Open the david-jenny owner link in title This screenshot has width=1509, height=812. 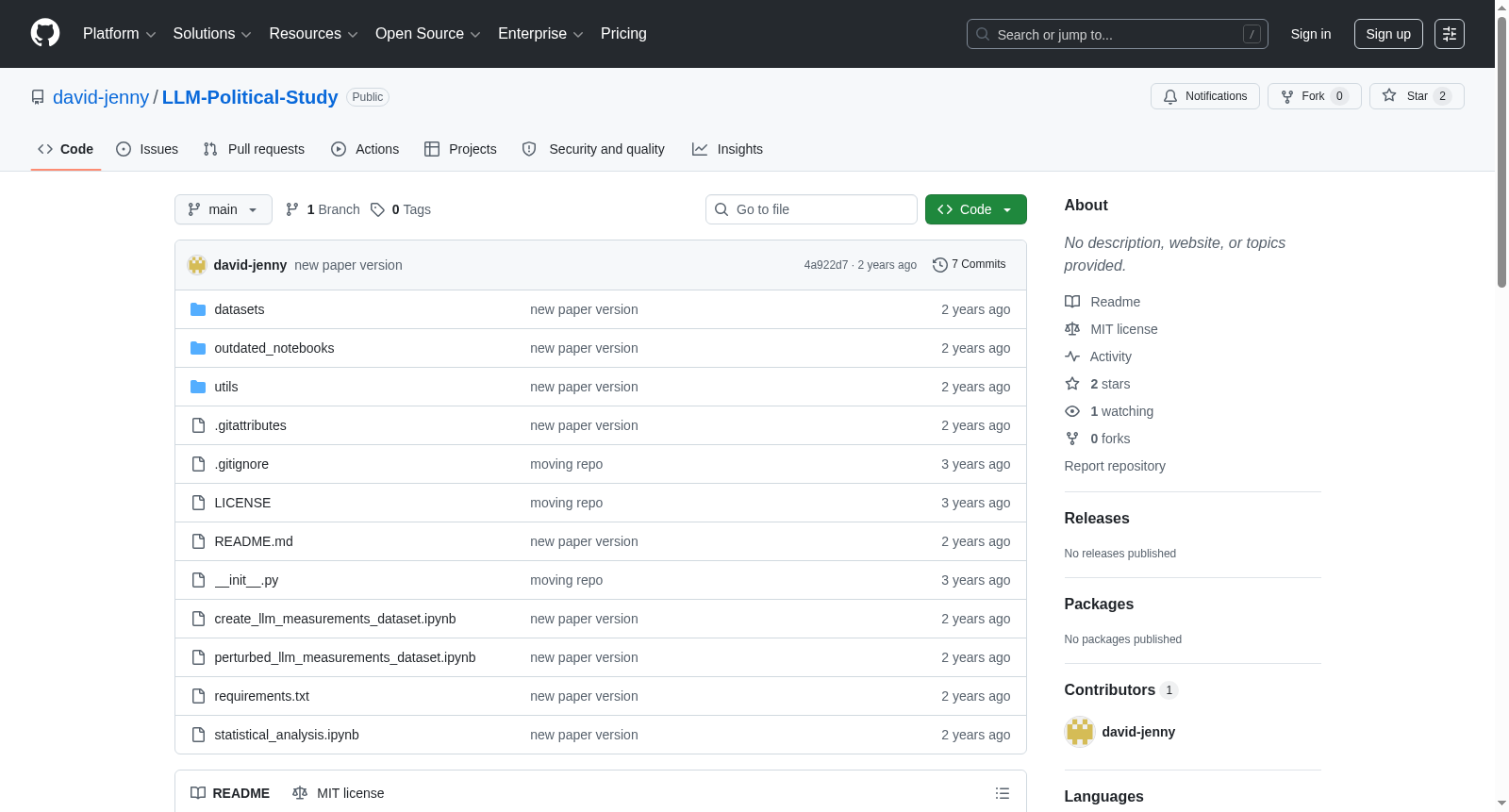click(x=101, y=97)
